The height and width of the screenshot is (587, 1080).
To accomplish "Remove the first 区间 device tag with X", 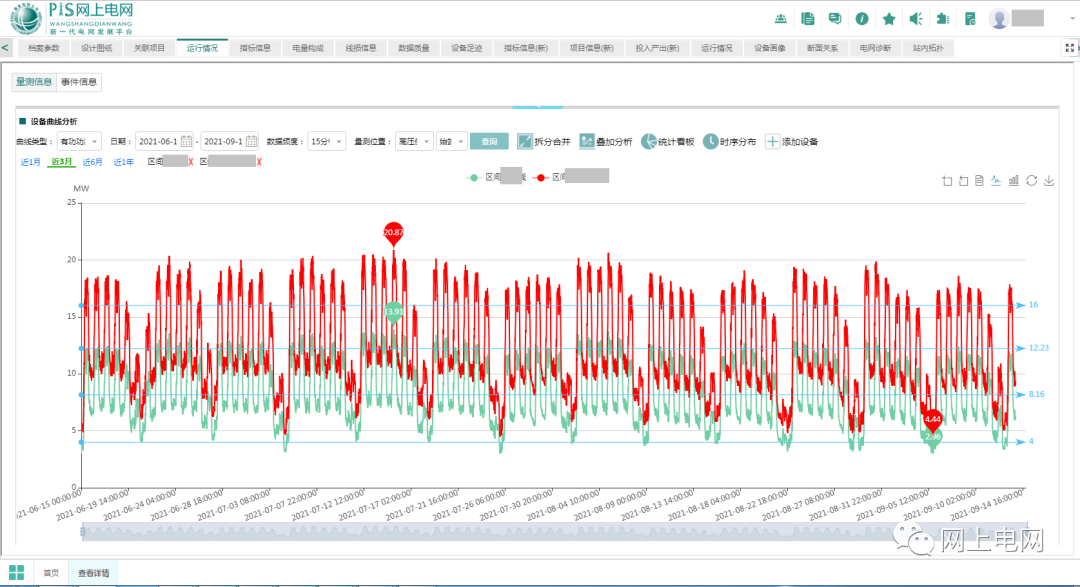I will (191, 162).
